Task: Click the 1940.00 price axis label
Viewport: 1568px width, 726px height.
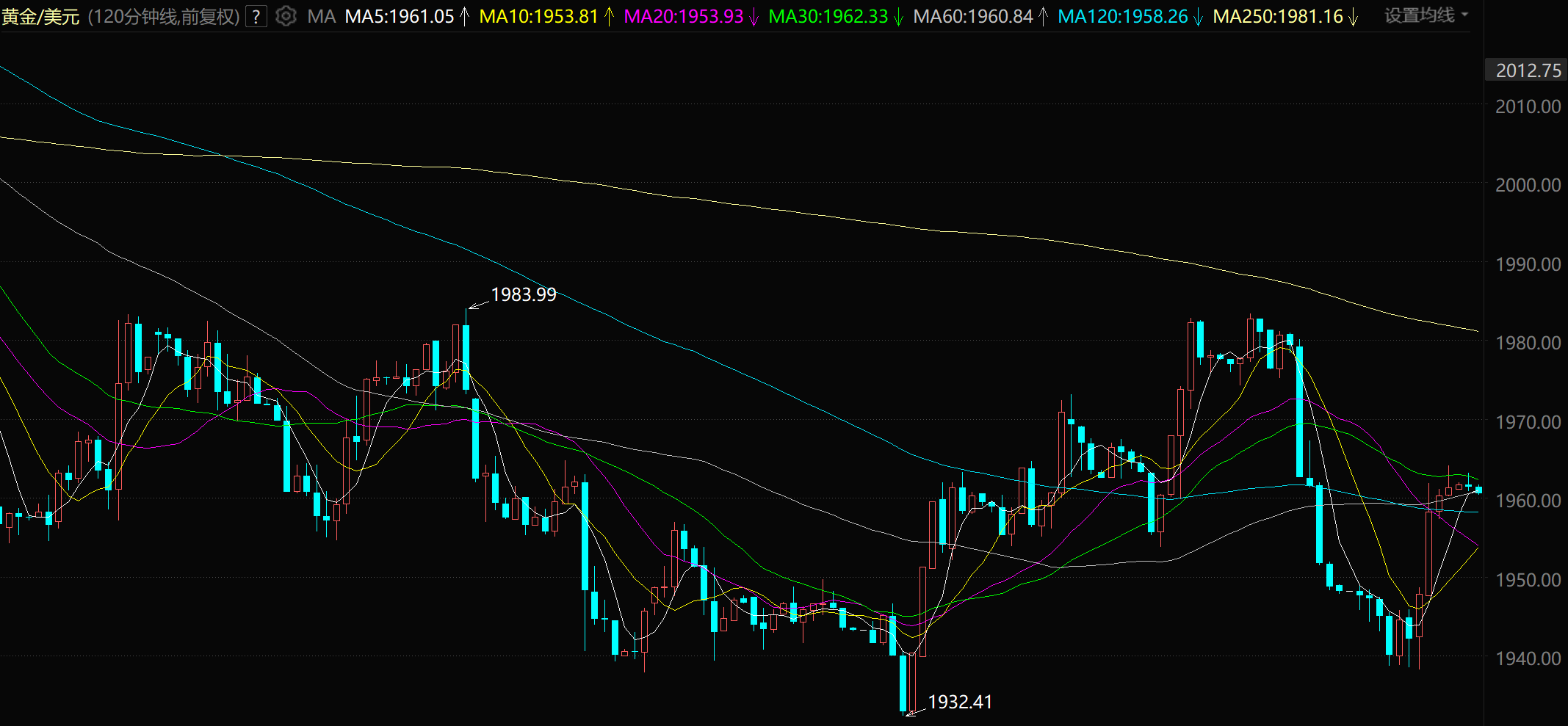Action: pos(1528,658)
